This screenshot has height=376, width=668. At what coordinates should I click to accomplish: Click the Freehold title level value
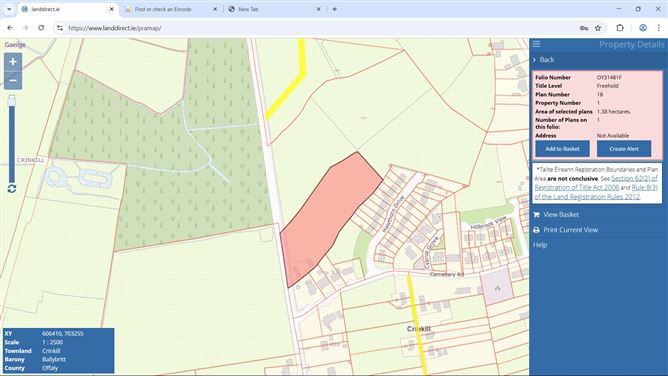click(x=608, y=86)
